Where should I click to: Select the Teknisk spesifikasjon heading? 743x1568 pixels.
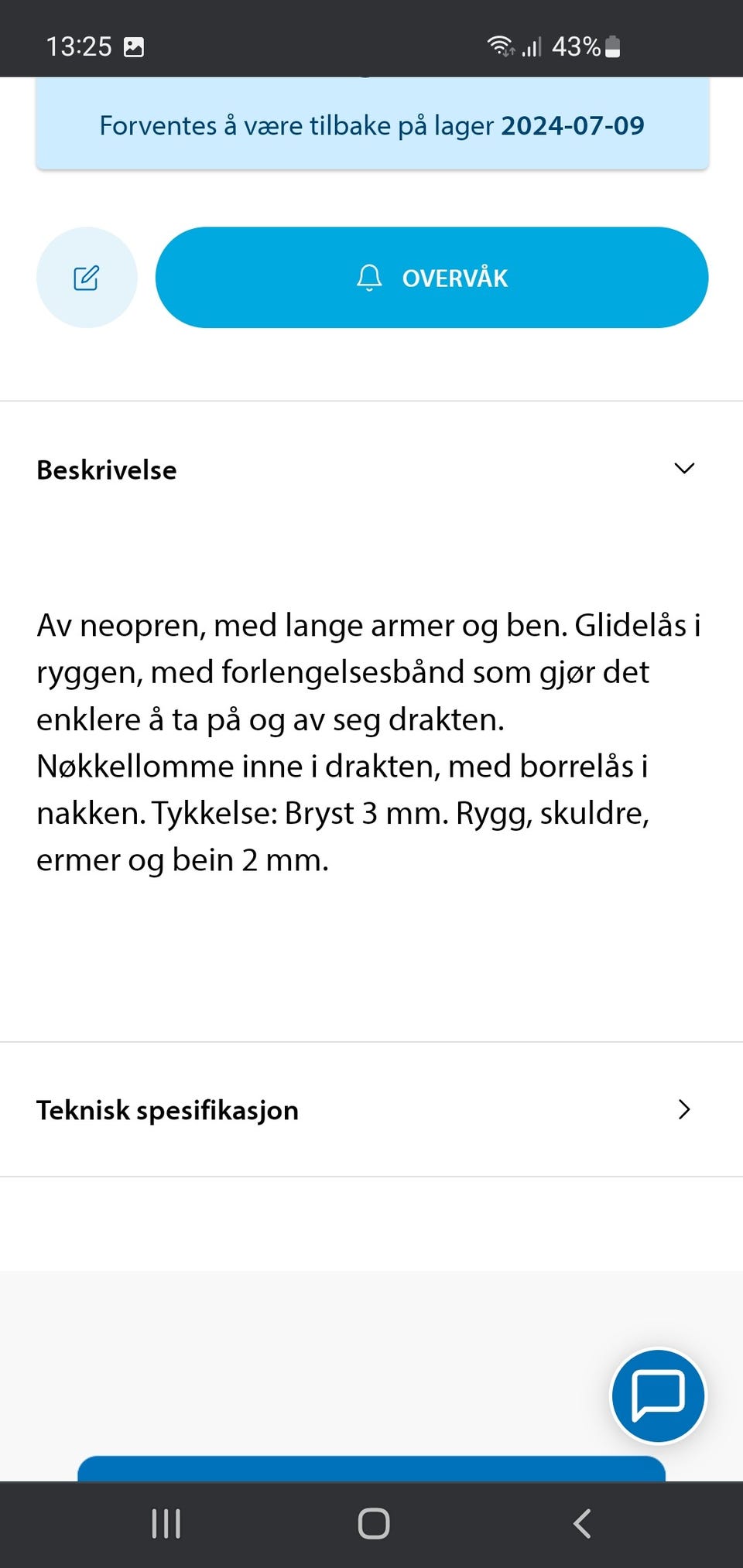point(167,1109)
